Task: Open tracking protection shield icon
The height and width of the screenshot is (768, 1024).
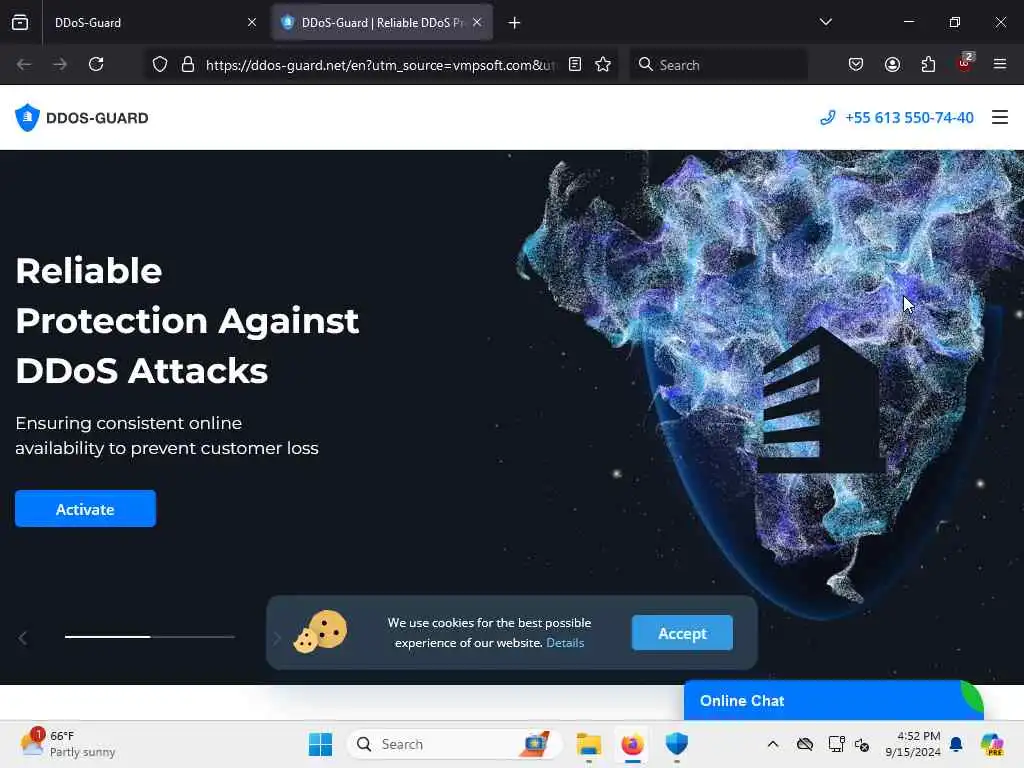Action: click(x=160, y=64)
